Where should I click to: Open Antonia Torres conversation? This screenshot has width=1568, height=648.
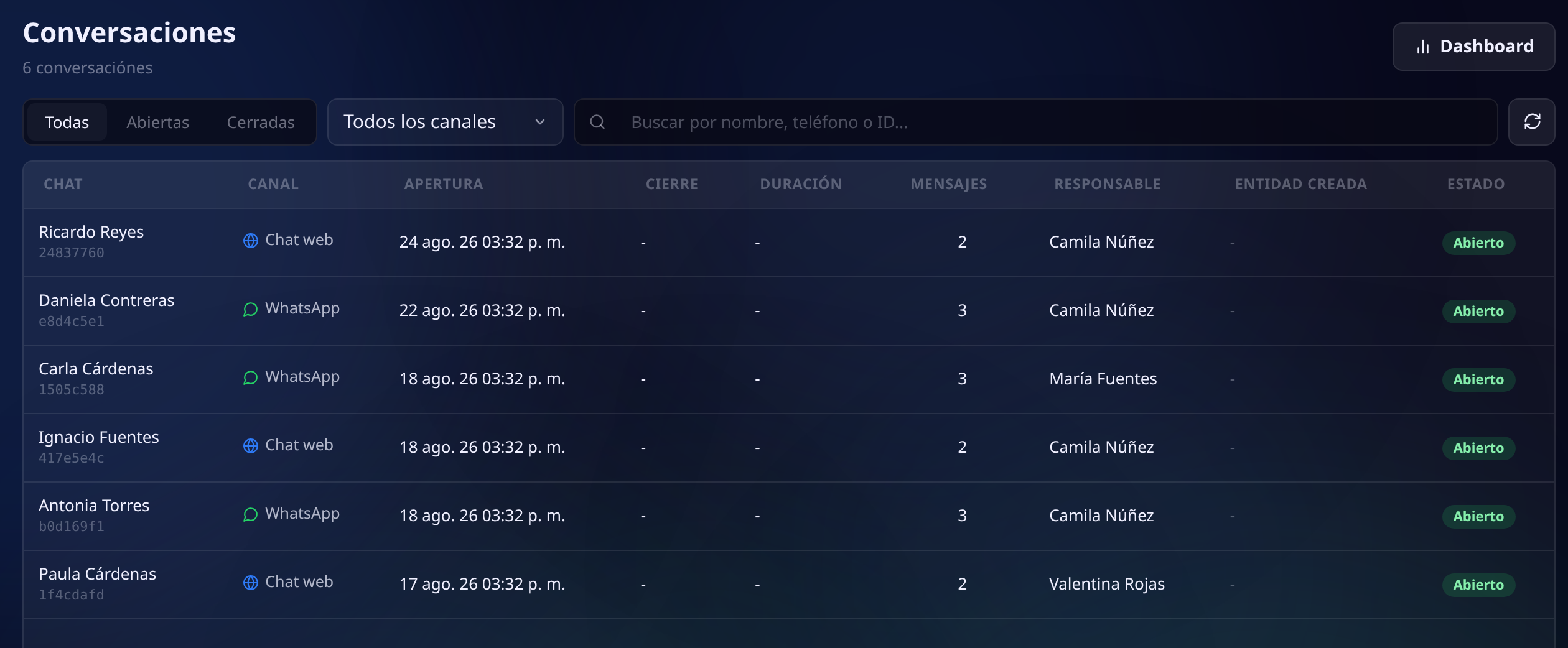[789, 516]
